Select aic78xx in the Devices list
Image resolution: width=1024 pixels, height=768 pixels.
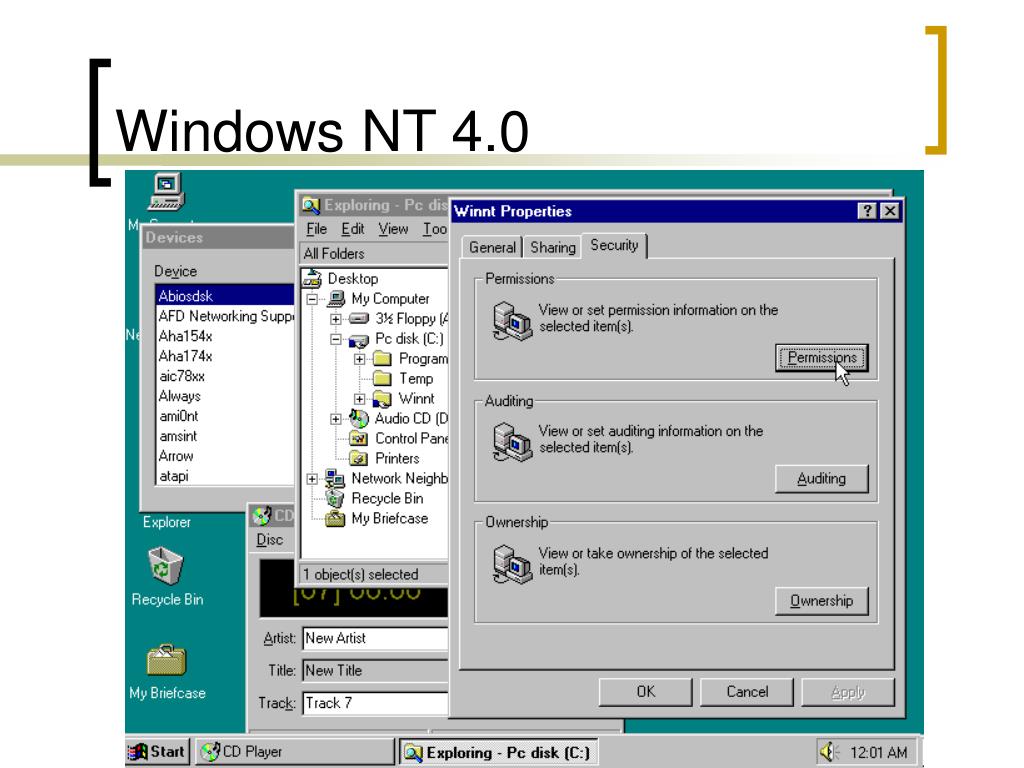[225, 376]
